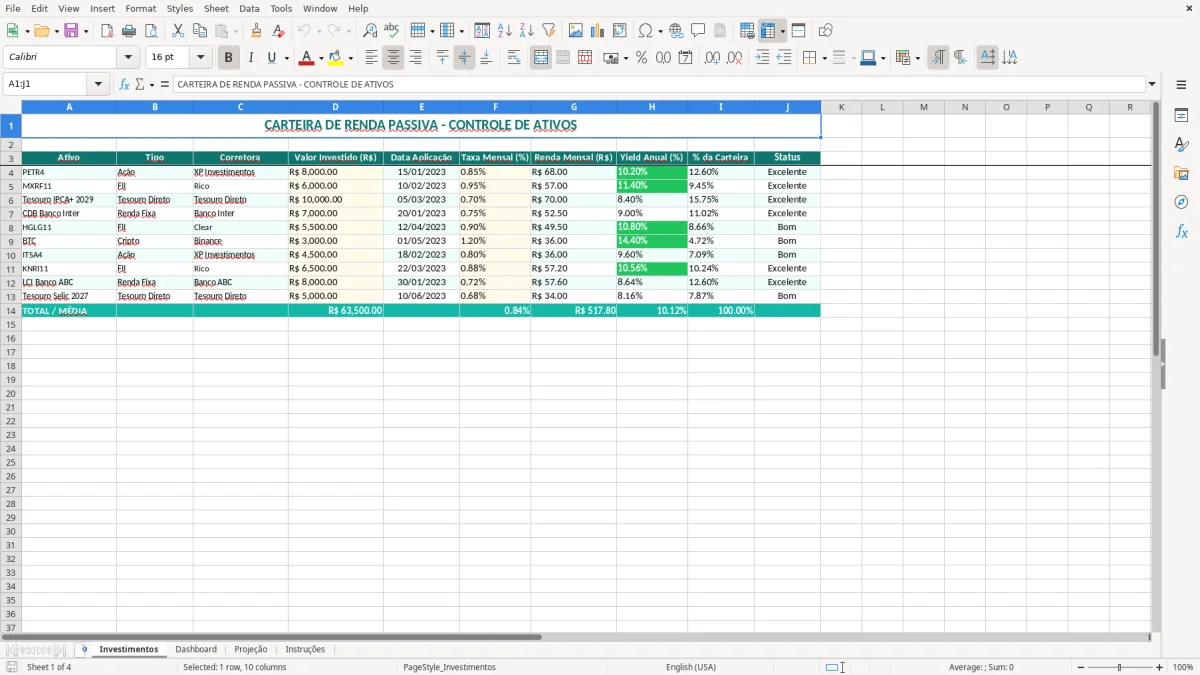Open the special character dropdown arrow
This screenshot has width=1200, height=675.
[661, 31]
